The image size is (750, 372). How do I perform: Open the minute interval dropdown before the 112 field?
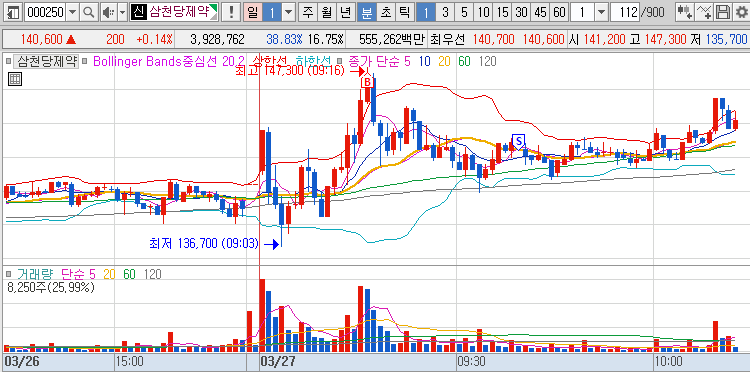pyautogui.click(x=601, y=12)
